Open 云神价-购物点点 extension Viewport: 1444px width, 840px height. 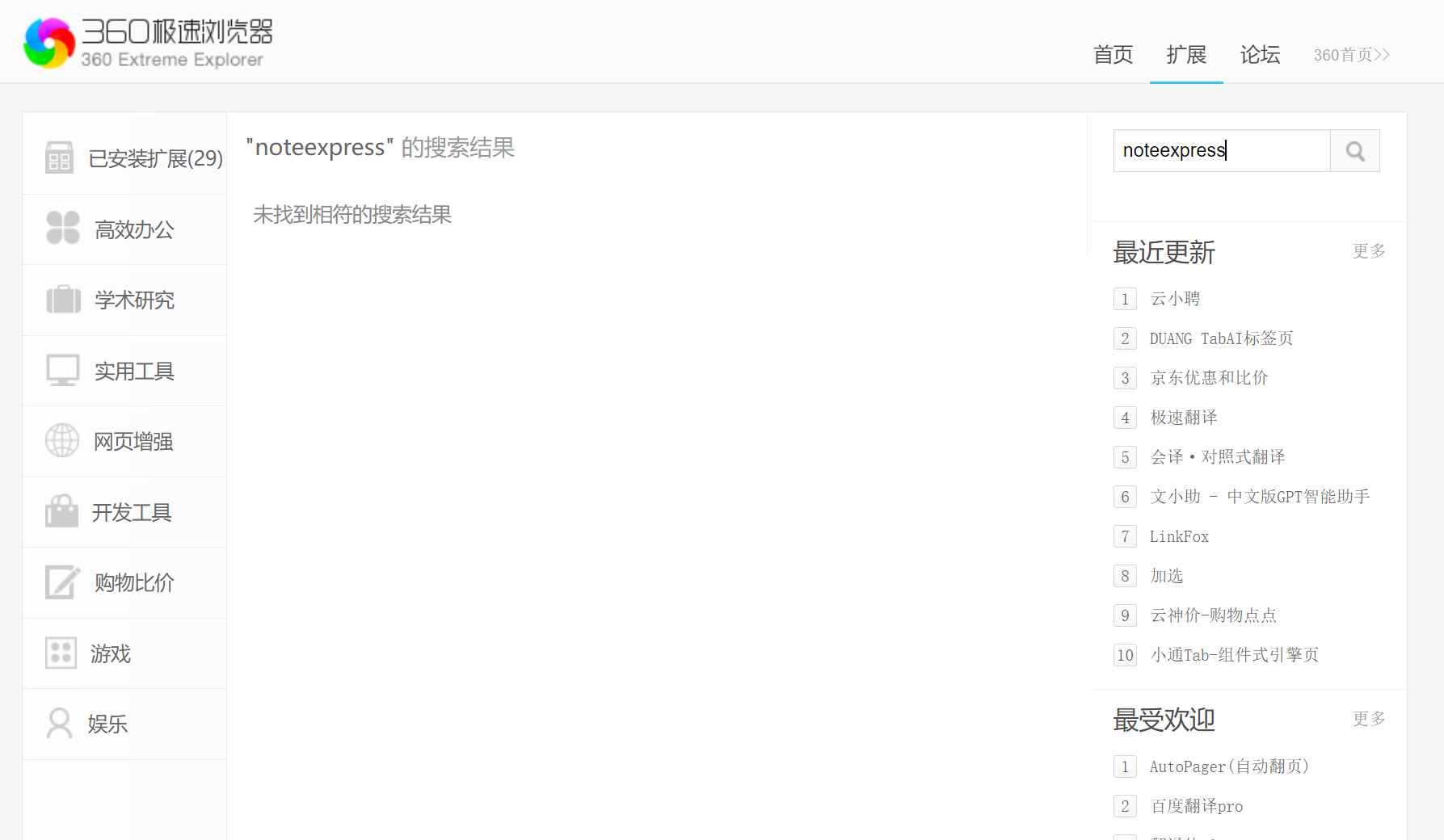(1213, 615)
